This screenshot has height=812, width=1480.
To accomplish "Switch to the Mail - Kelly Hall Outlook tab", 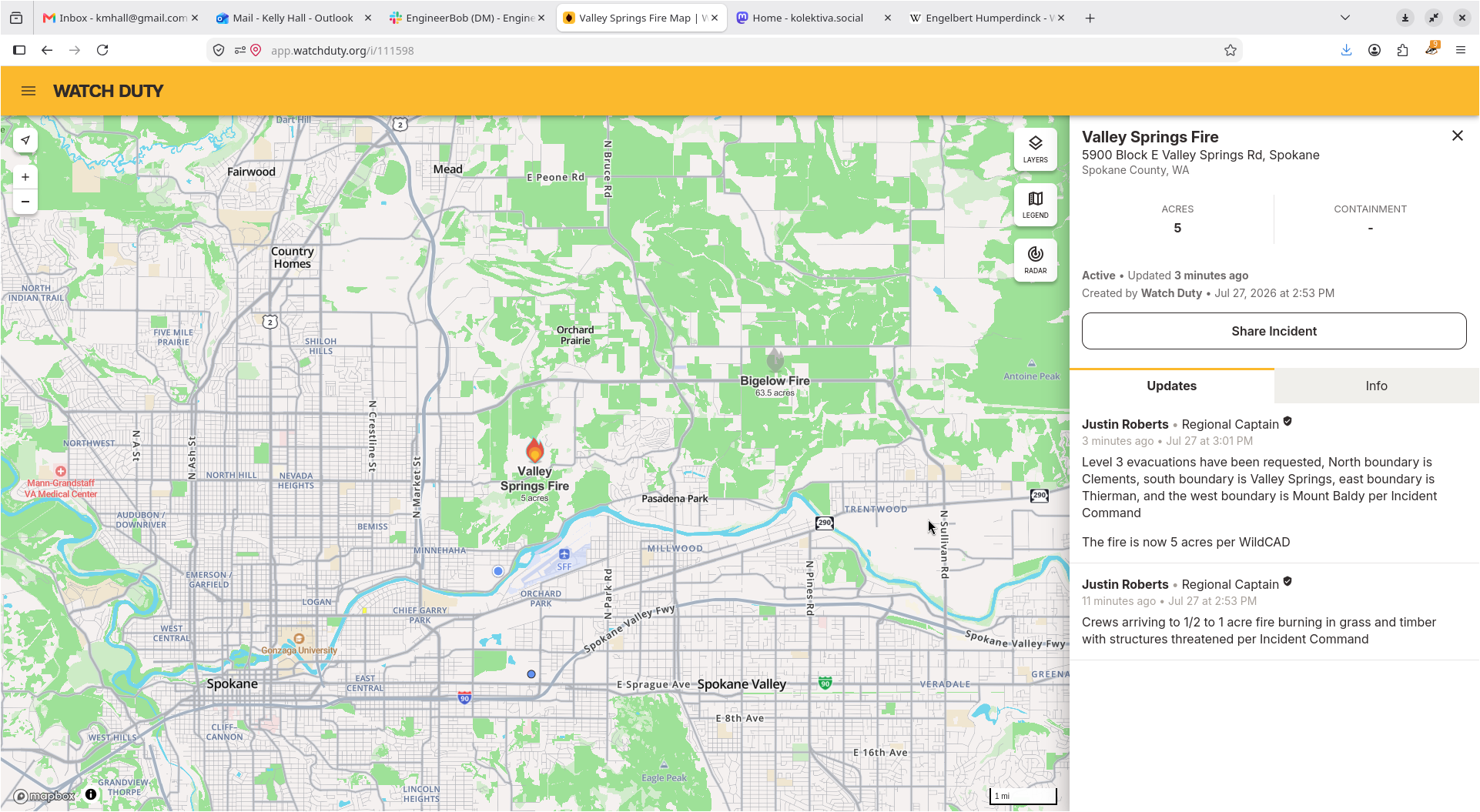I will 293,18.
